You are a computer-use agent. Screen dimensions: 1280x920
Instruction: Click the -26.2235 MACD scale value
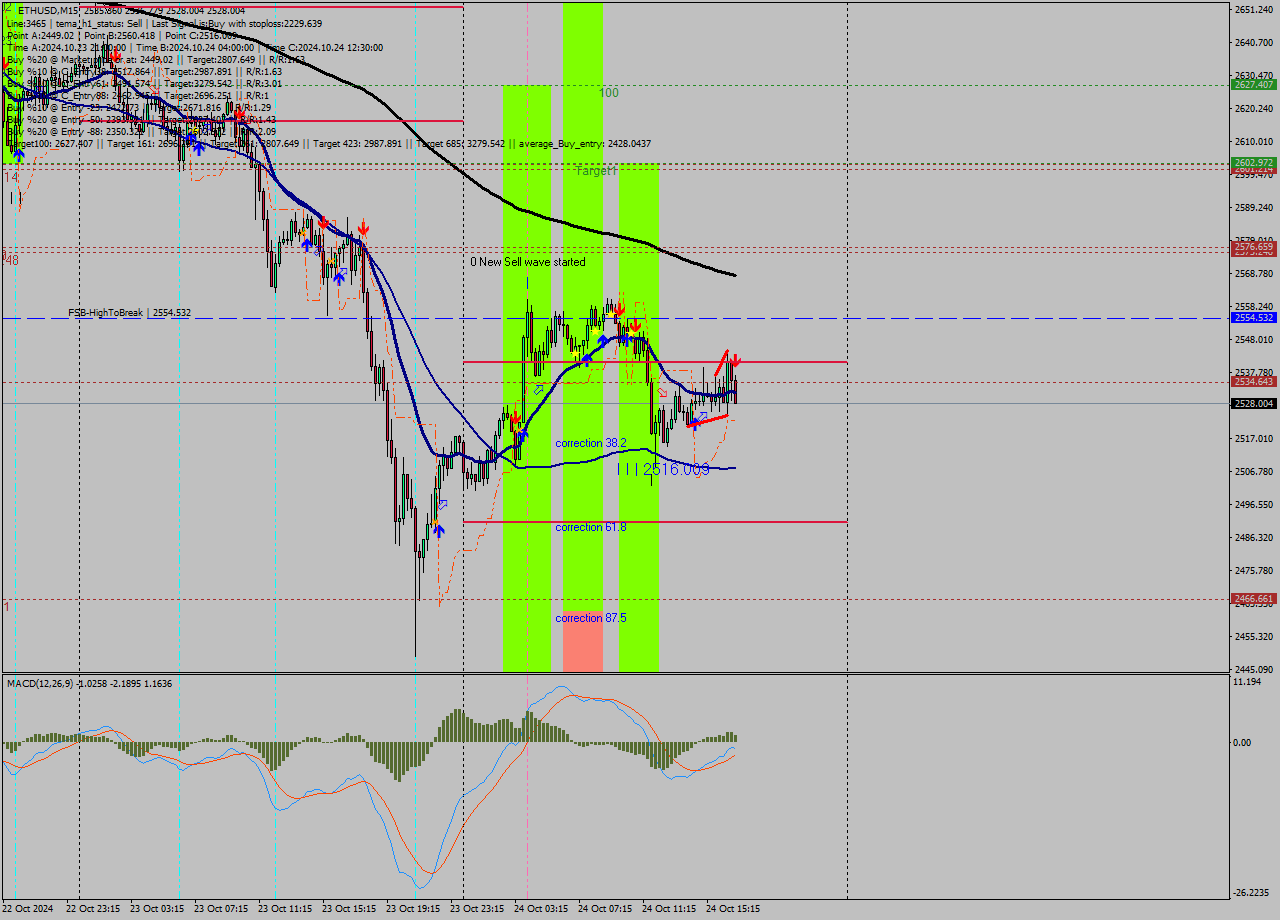click(x=1253, y=893)
